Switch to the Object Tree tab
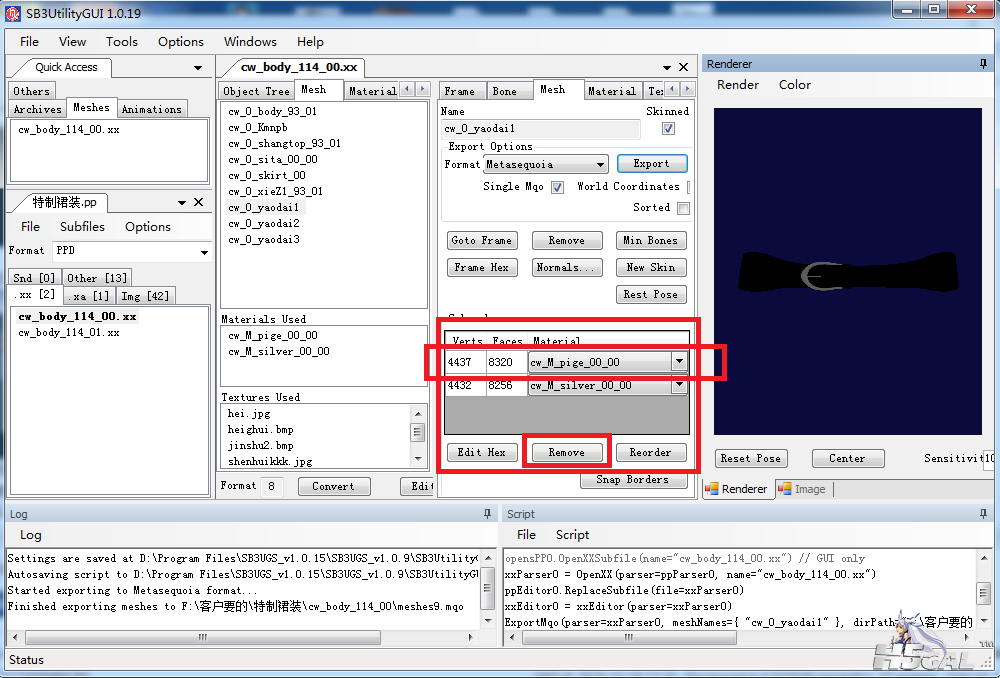Image resolution: width=1000 pixels, height=678 pixels. (x=256, y=91)
